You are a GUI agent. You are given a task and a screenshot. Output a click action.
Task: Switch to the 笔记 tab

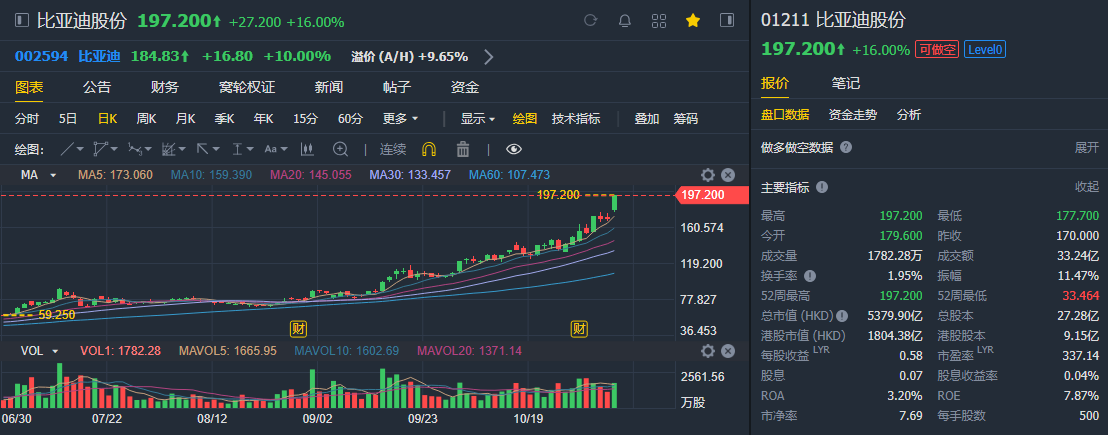click(846, 83)
